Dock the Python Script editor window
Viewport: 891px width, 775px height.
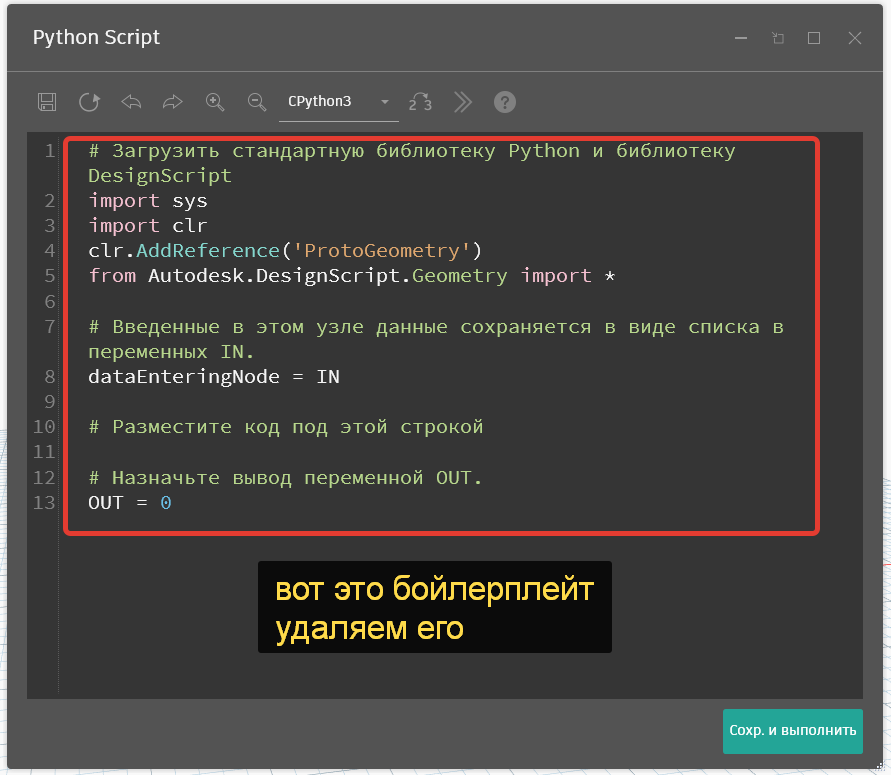(778, 38)
